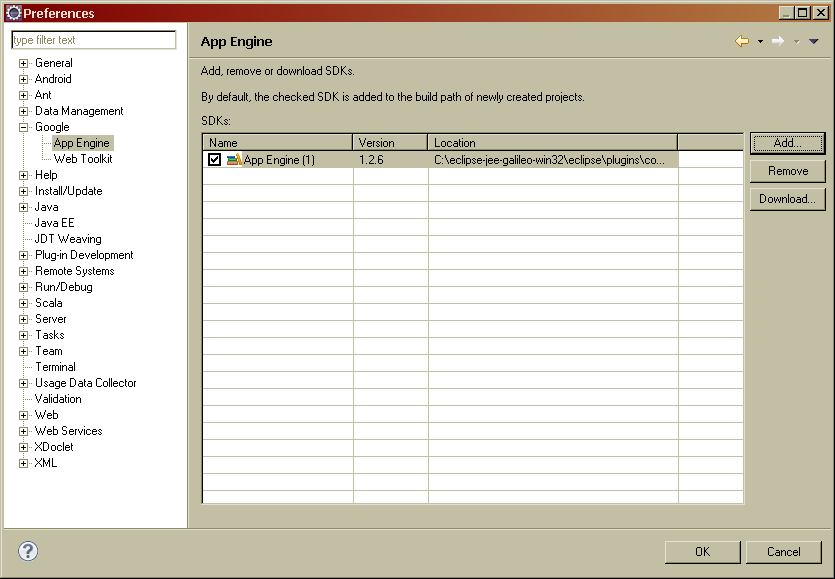The width and height of the screenshot is (835, 579).
Task: Click the back arrow navigation icon
Action: tap(742, 41)
